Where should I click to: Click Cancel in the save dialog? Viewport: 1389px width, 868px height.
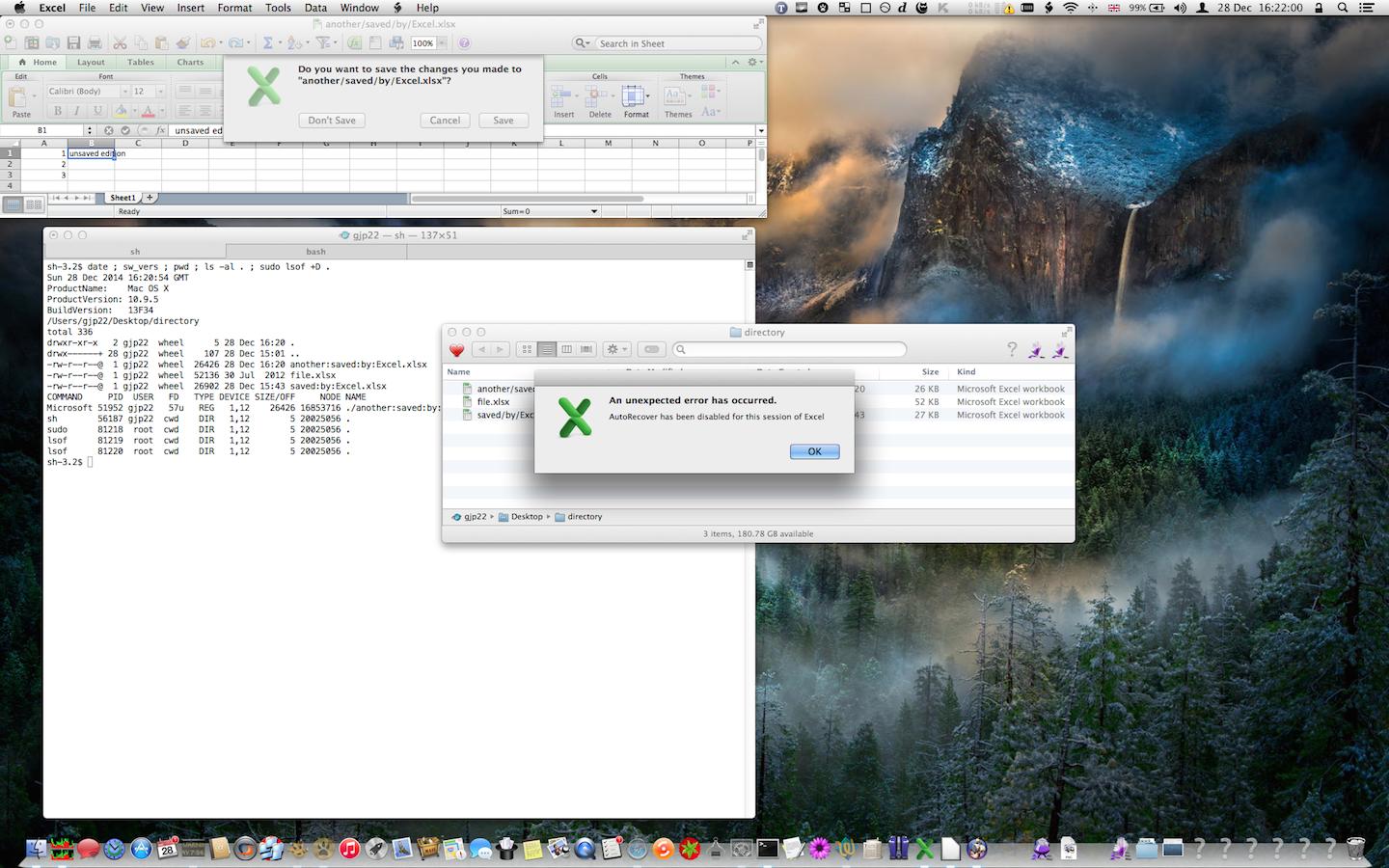[445, 121]
